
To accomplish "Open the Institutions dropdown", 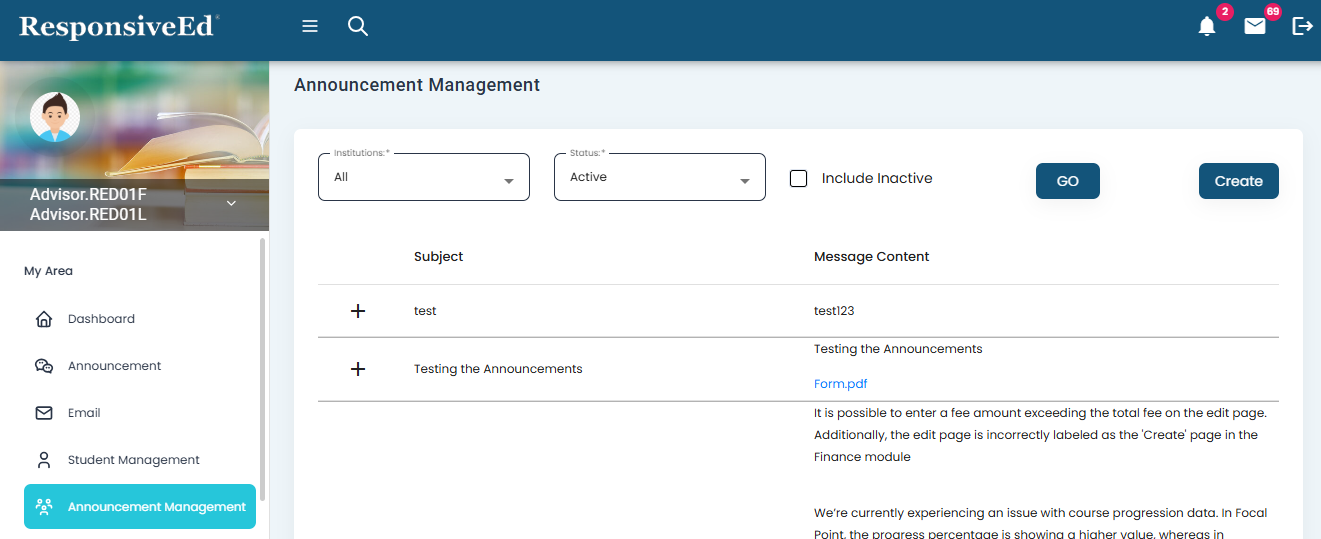I will pos(423,177).
